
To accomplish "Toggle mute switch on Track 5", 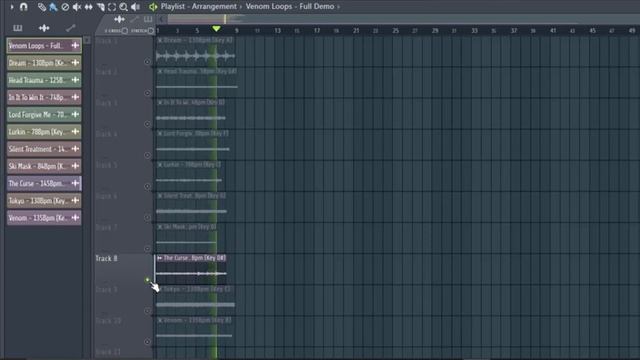I will [x=147, y=187].
